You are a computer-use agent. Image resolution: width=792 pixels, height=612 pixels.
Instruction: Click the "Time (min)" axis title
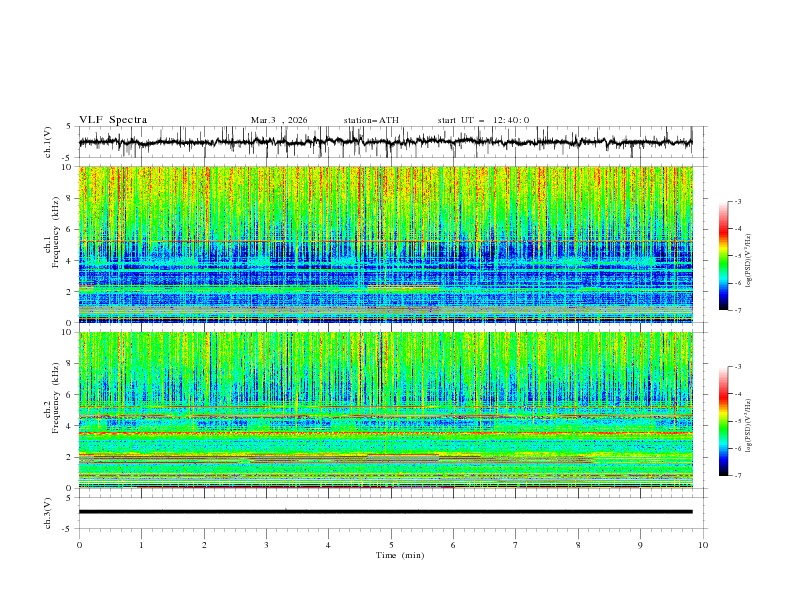(x=400, y=555)
